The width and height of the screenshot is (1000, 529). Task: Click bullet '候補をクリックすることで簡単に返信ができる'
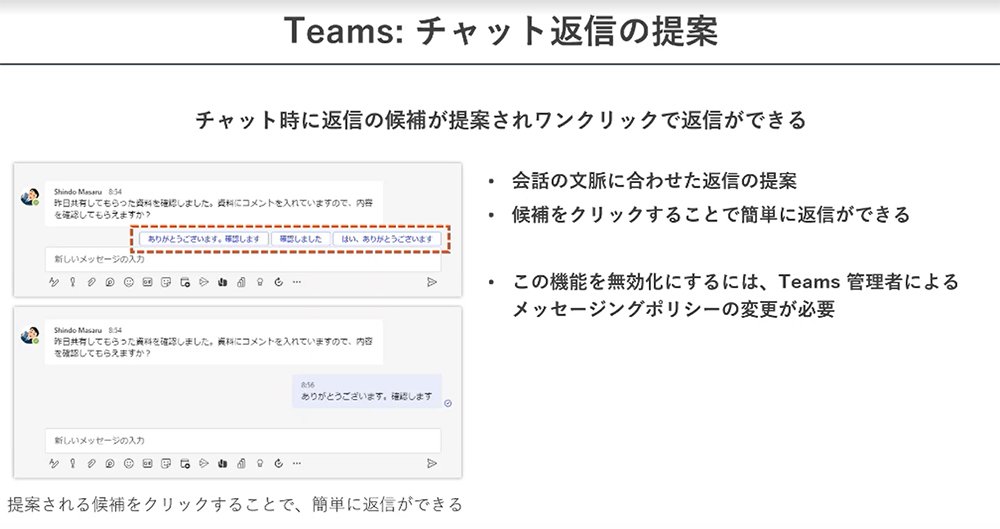click(x=710, y=215)
